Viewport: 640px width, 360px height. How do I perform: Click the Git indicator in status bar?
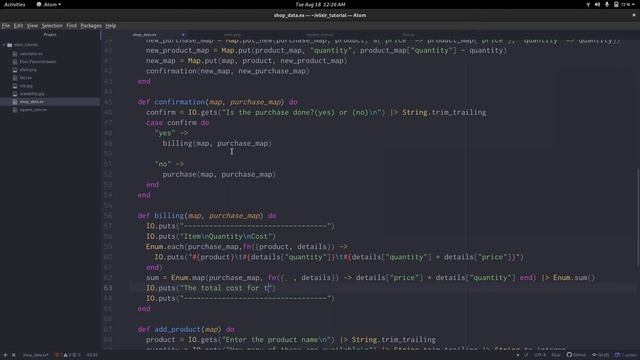pos(600,355)
